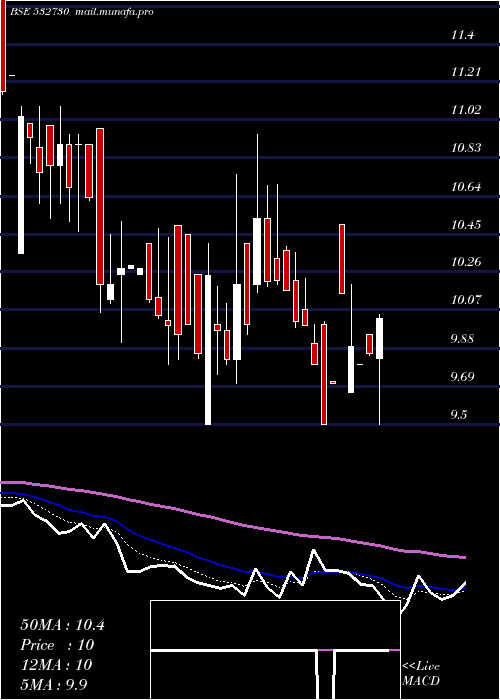Click the 9.69 price axis label
This screenshot has height=700, width=500.
click(463, 377)
